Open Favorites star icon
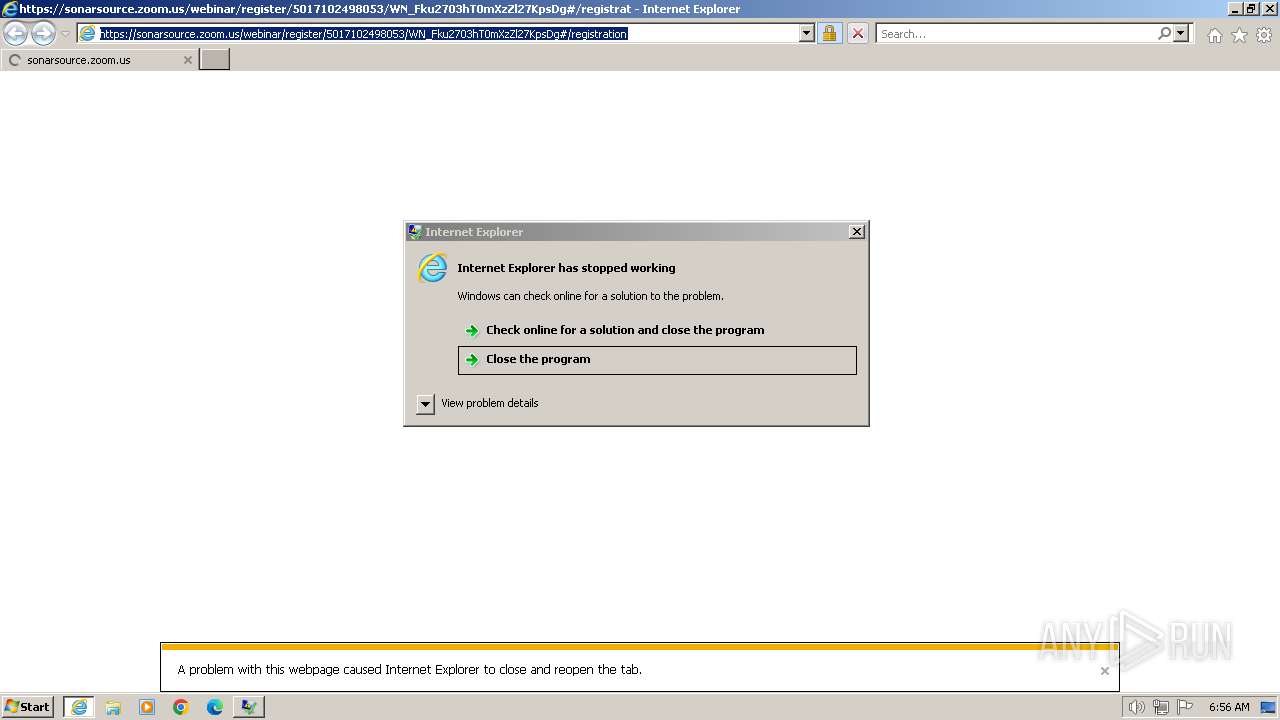 click(x=1239, y=35)
